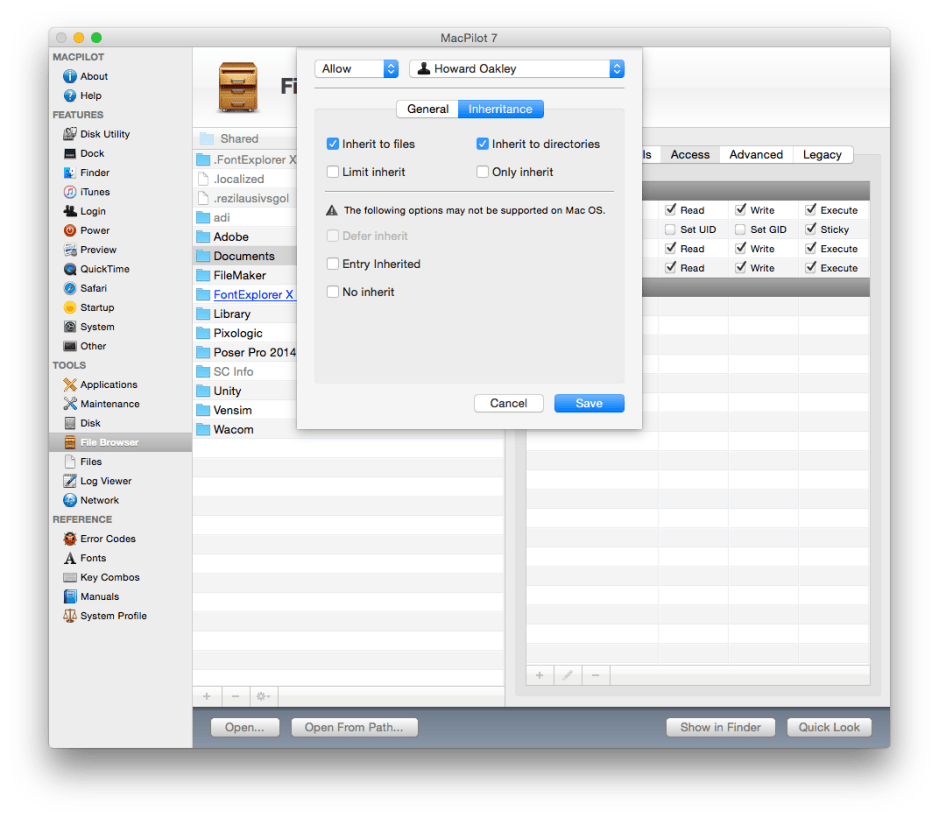The height and width of the screenshot is (818, 939).
Task: Select the Maintenance tool
Action: click(106, 403)
